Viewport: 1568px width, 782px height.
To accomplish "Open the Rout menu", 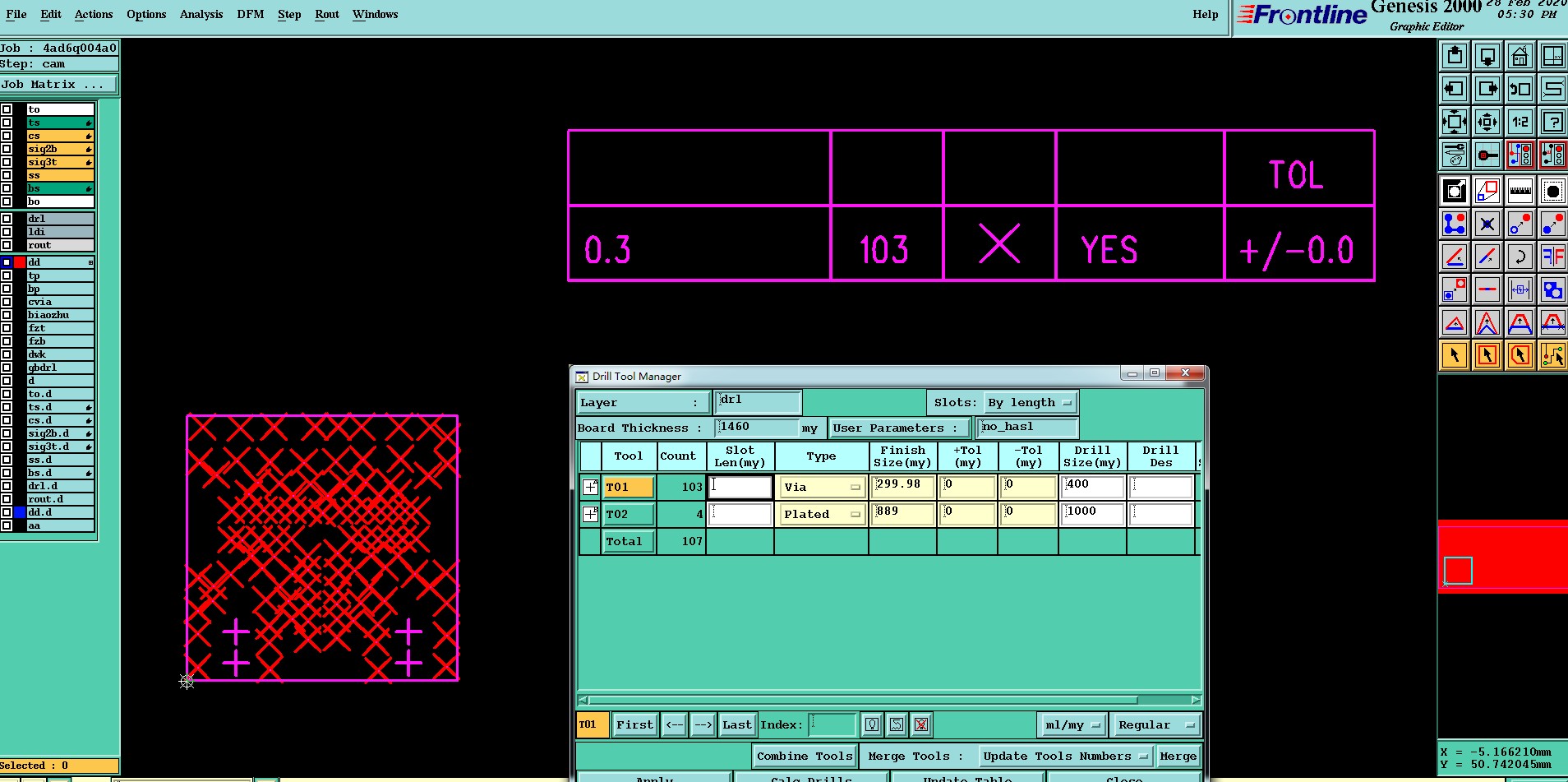I will pos(327,15).
